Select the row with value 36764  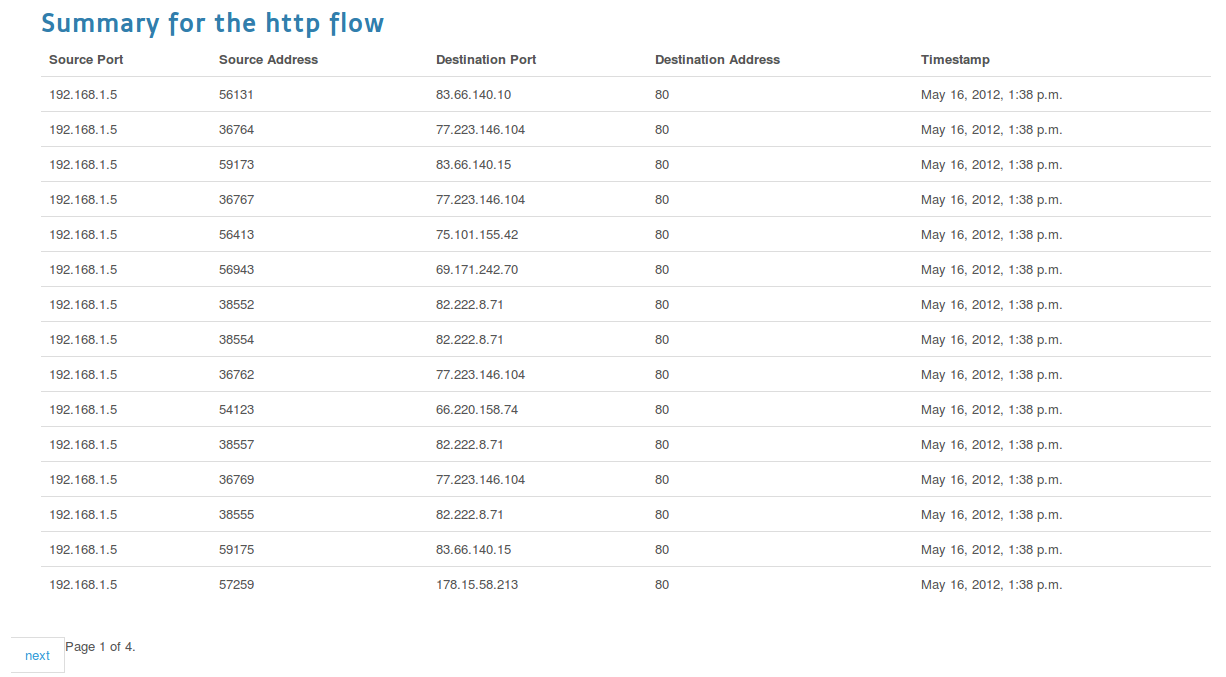(625, 129)
